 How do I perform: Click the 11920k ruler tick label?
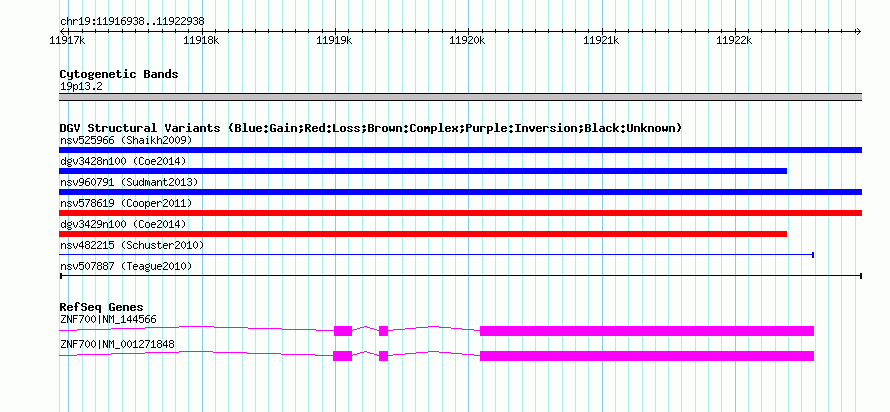tap(467, 40)
